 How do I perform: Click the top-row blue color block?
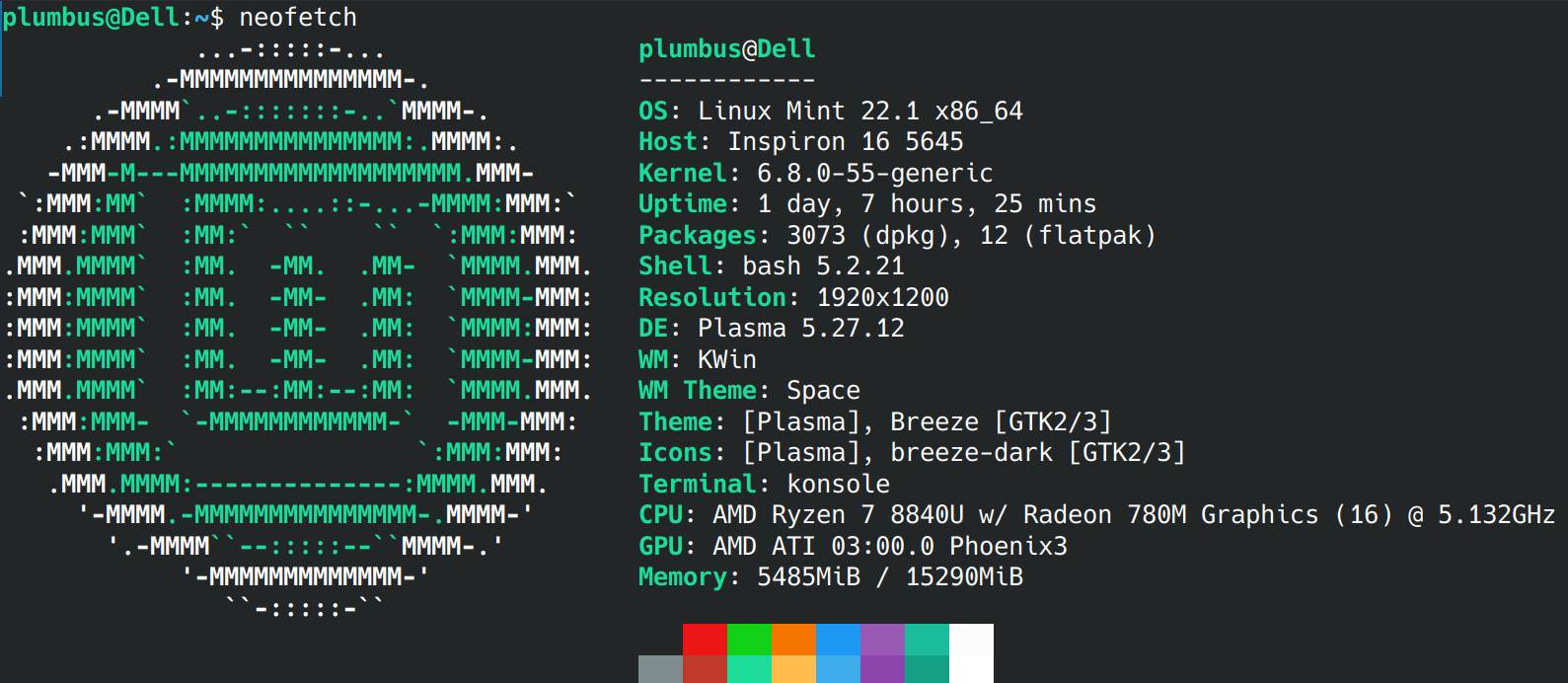click(838, 639)
